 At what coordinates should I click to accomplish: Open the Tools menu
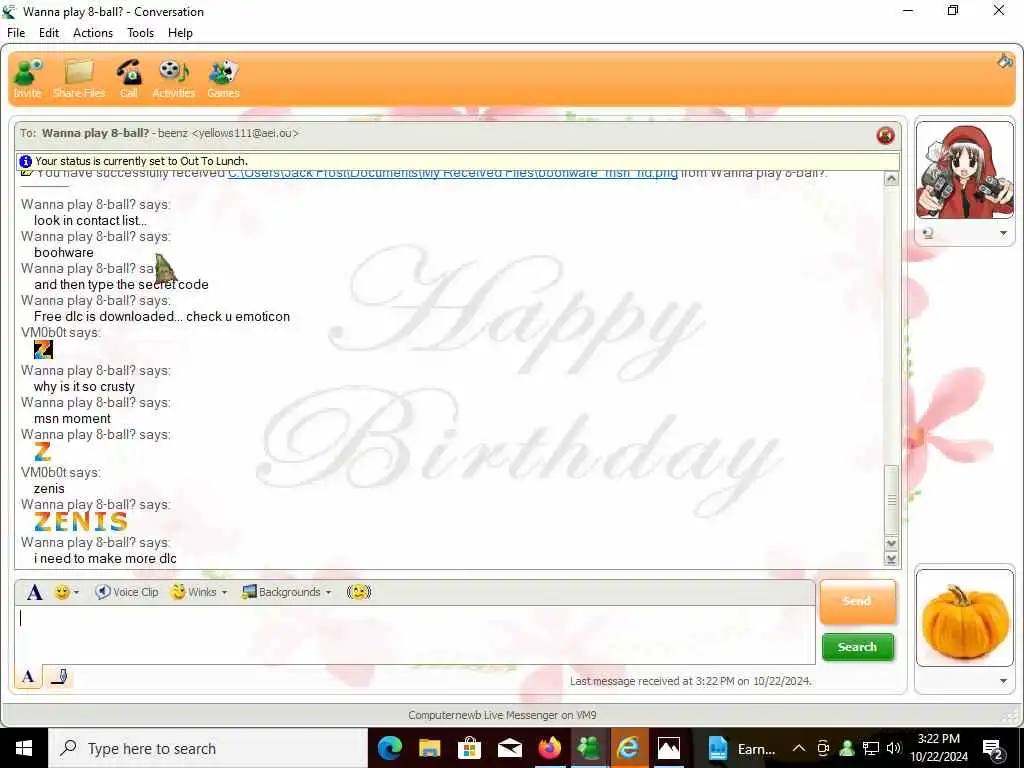pyautogui.click(x=140, y=33)
